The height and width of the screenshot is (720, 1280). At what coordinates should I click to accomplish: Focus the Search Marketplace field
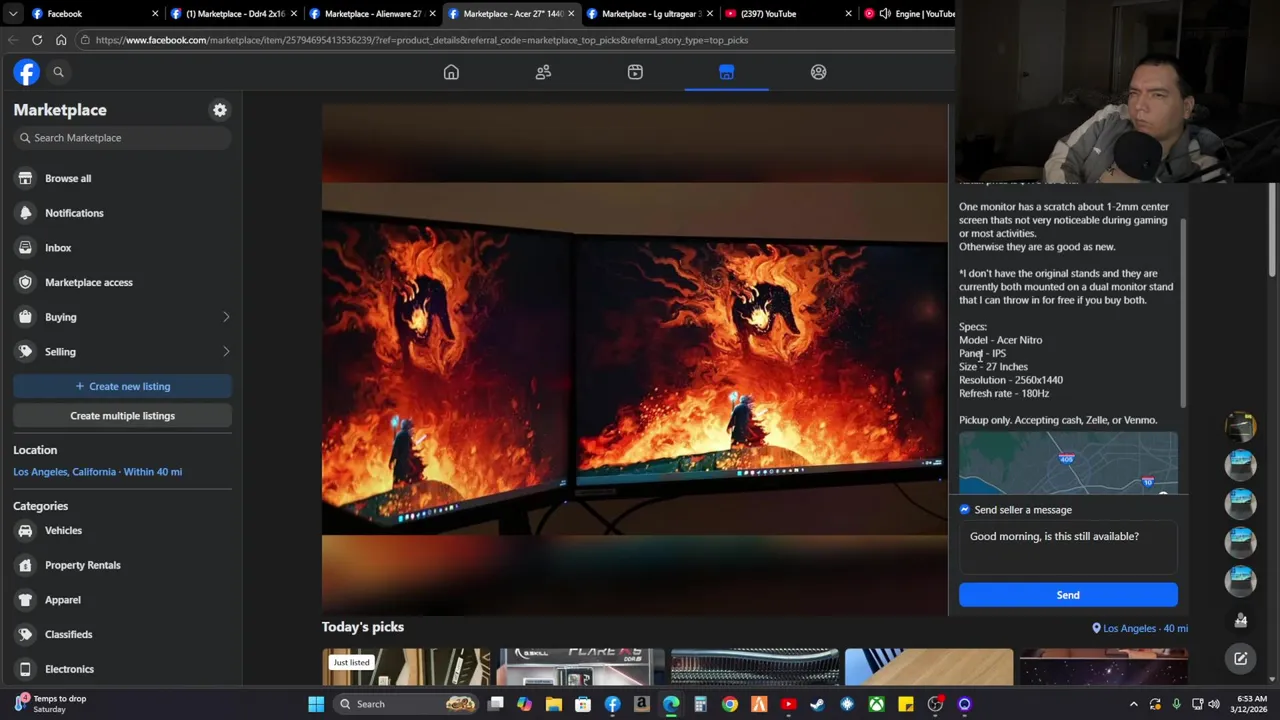[122, 138]
